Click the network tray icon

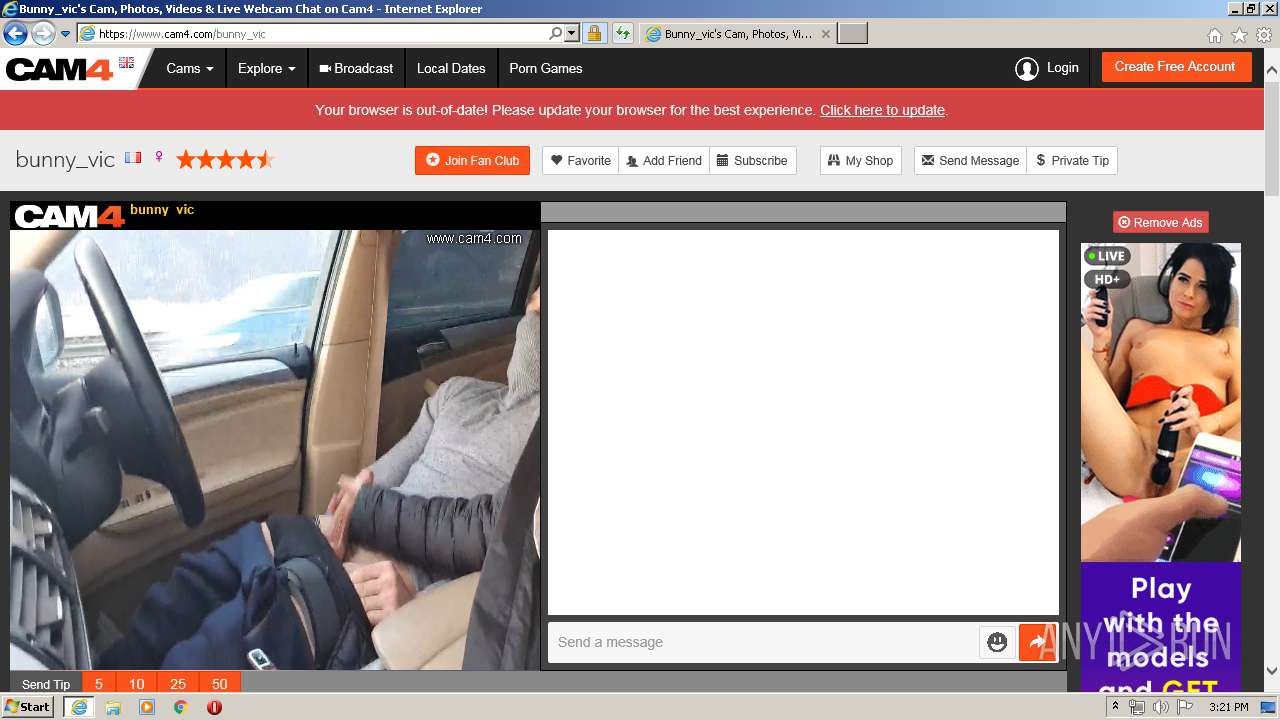[x=1137, y=707]
